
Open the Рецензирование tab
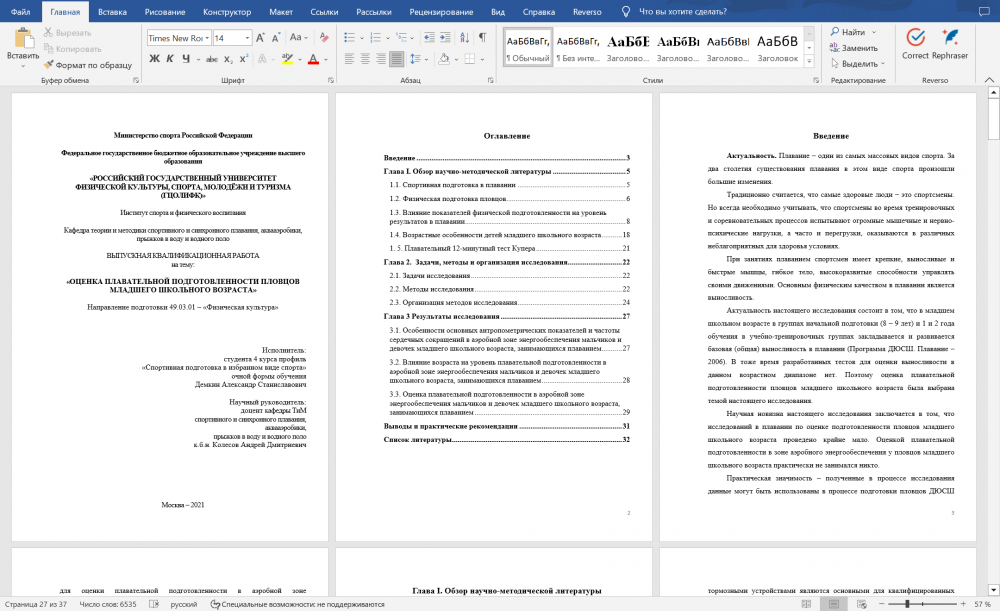[441, 11]
